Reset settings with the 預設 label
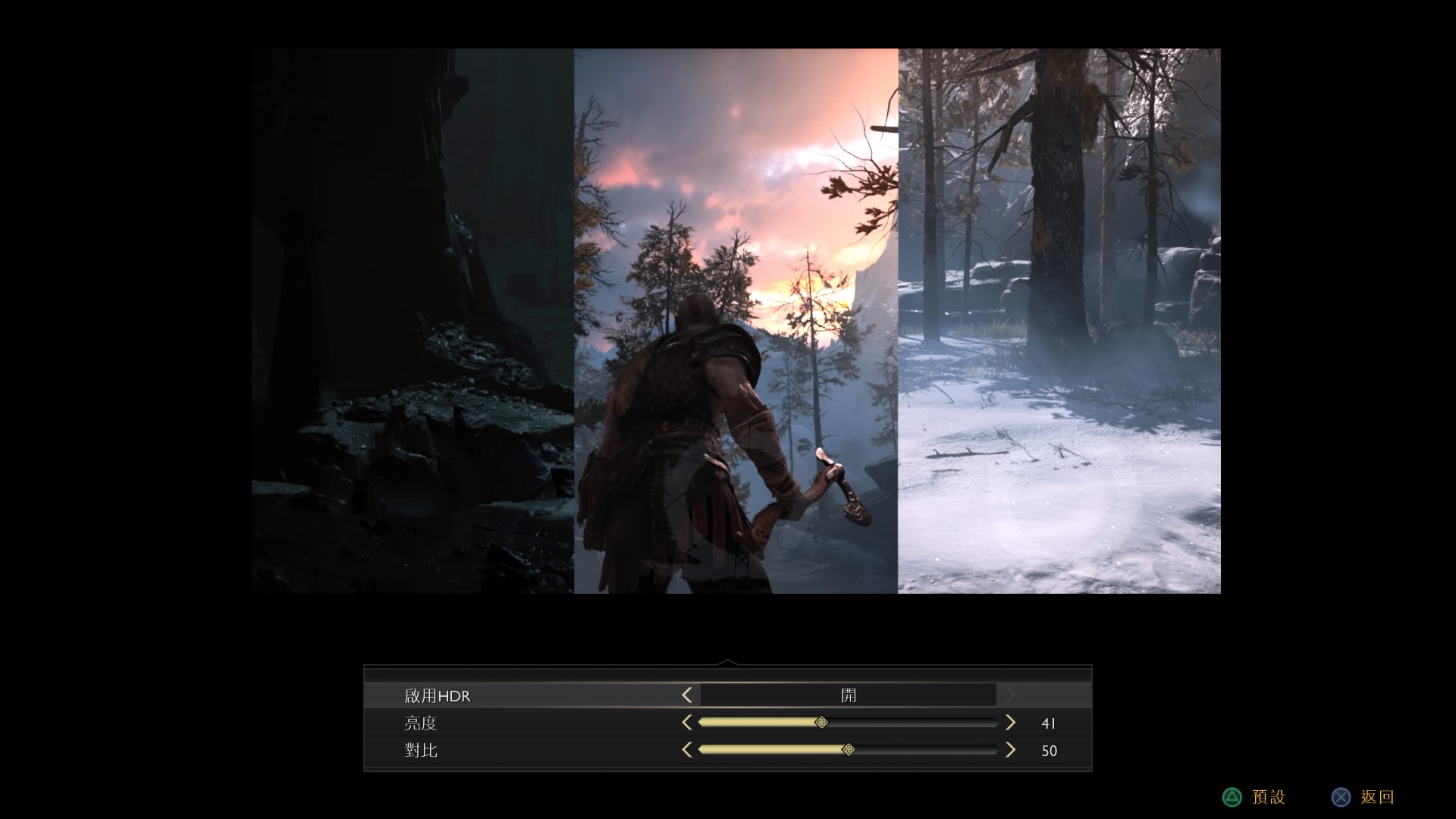 click(1269, 797)
